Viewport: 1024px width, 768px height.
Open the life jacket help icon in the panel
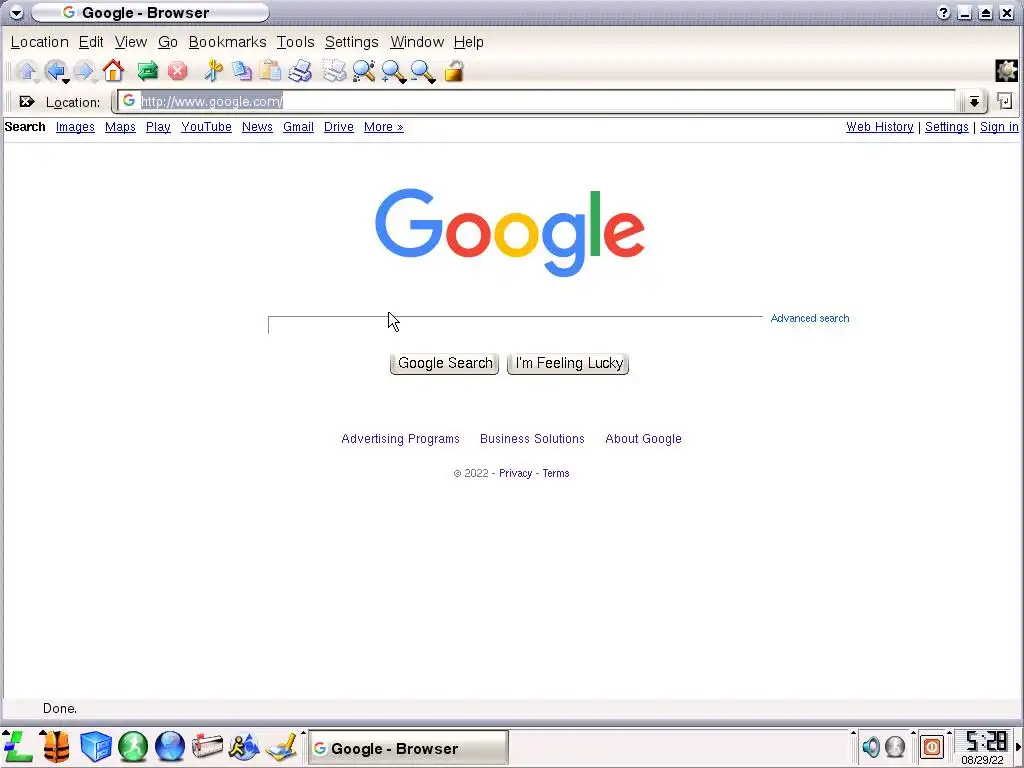click(56, 746)
